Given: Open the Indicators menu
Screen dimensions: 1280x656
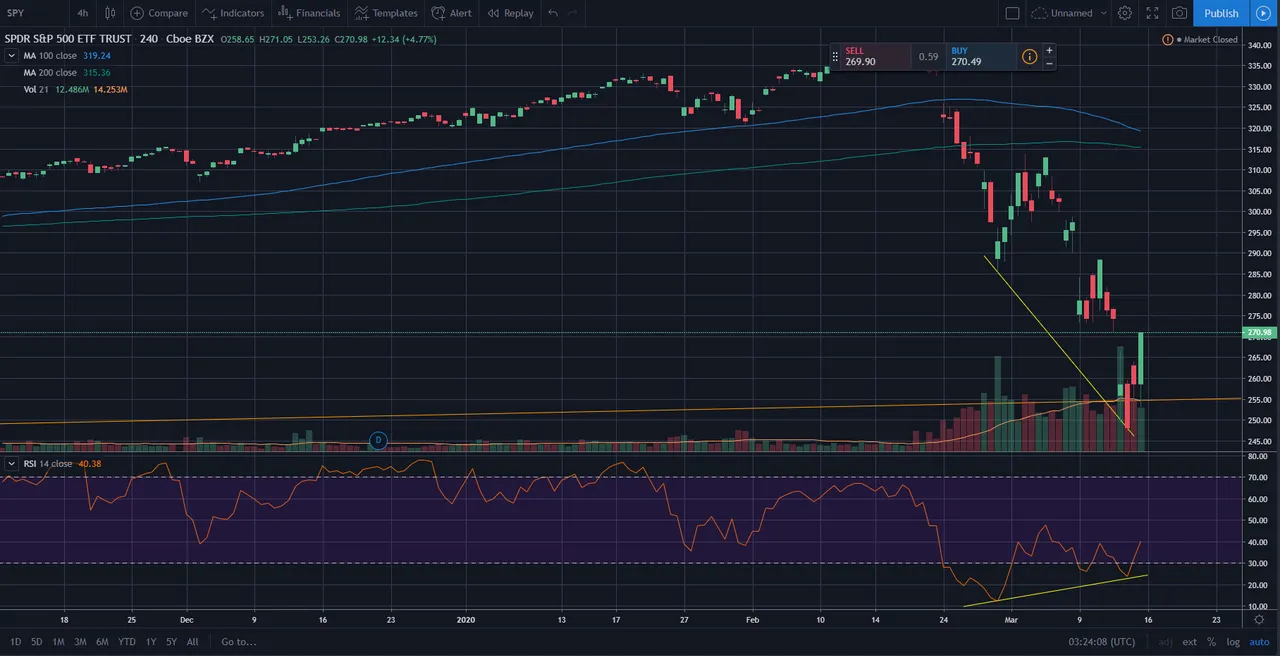Looking at the screenshot, I should 233,13.
